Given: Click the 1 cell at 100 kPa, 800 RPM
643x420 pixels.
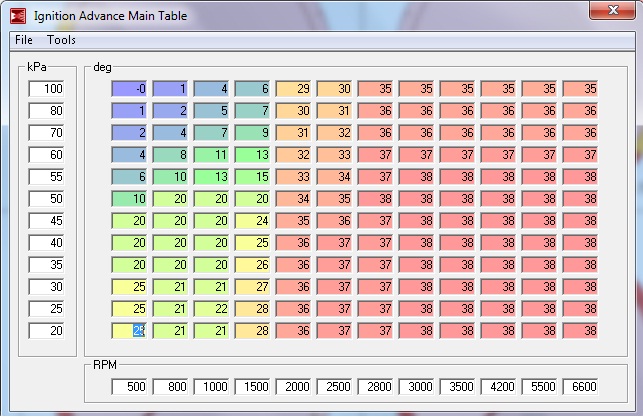Looking at the screenshot, I should 170,89.
